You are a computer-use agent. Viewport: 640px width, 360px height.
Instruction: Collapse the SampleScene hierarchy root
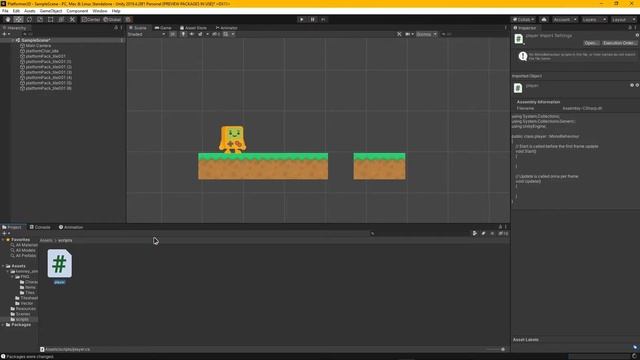[x=13, y=40]
